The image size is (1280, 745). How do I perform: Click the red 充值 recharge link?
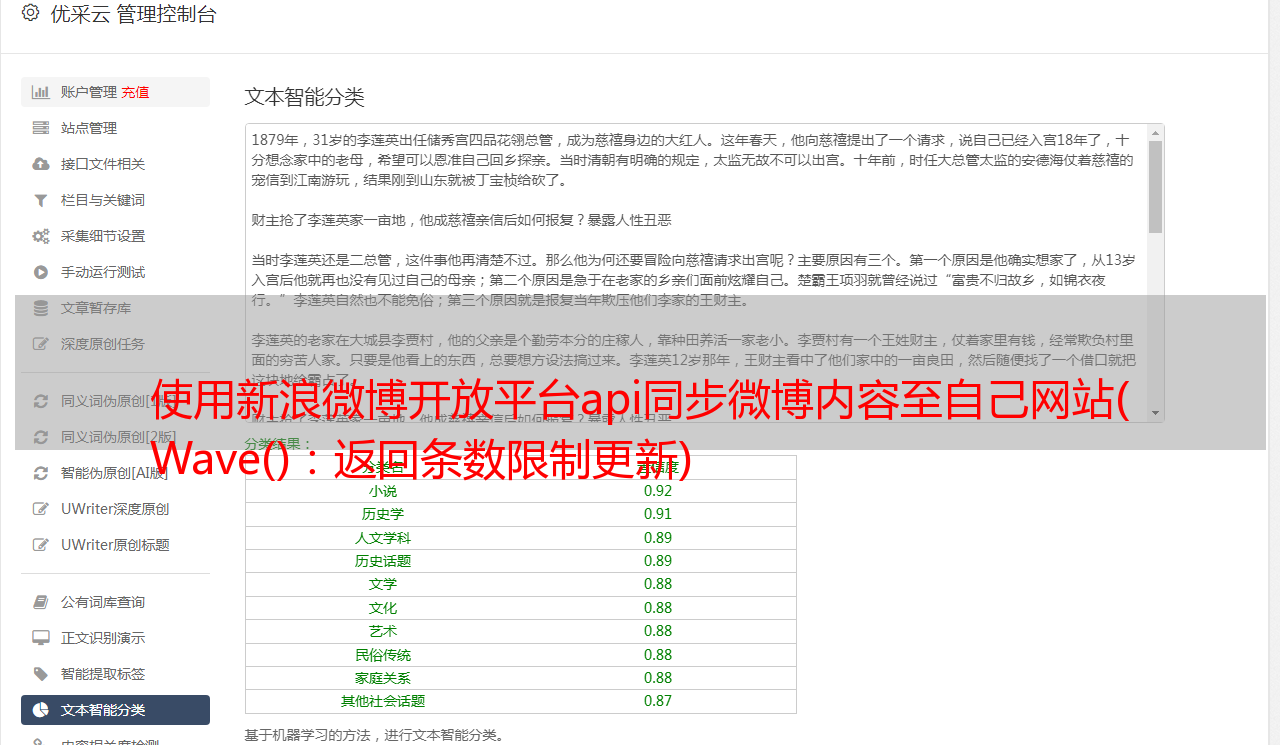point(136,92)
